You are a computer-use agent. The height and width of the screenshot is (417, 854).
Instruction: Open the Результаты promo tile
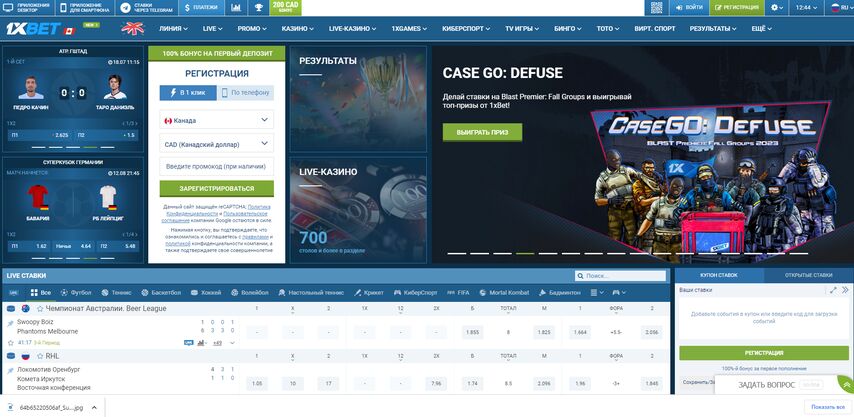(358, 99)
